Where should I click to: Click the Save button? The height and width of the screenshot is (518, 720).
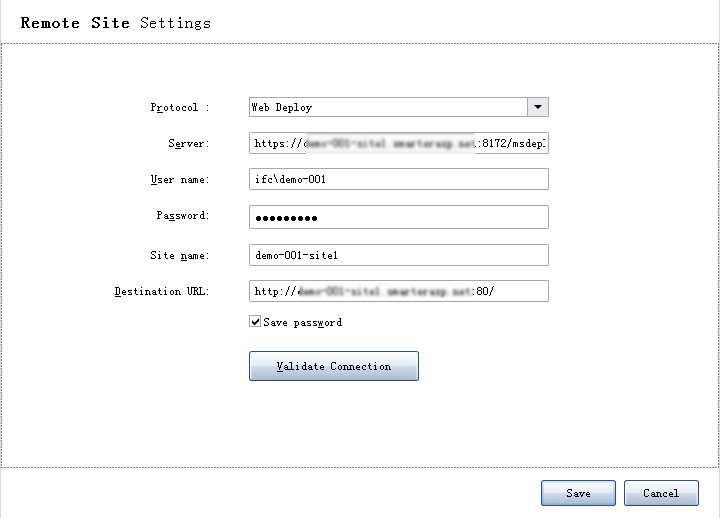[578, 493]
